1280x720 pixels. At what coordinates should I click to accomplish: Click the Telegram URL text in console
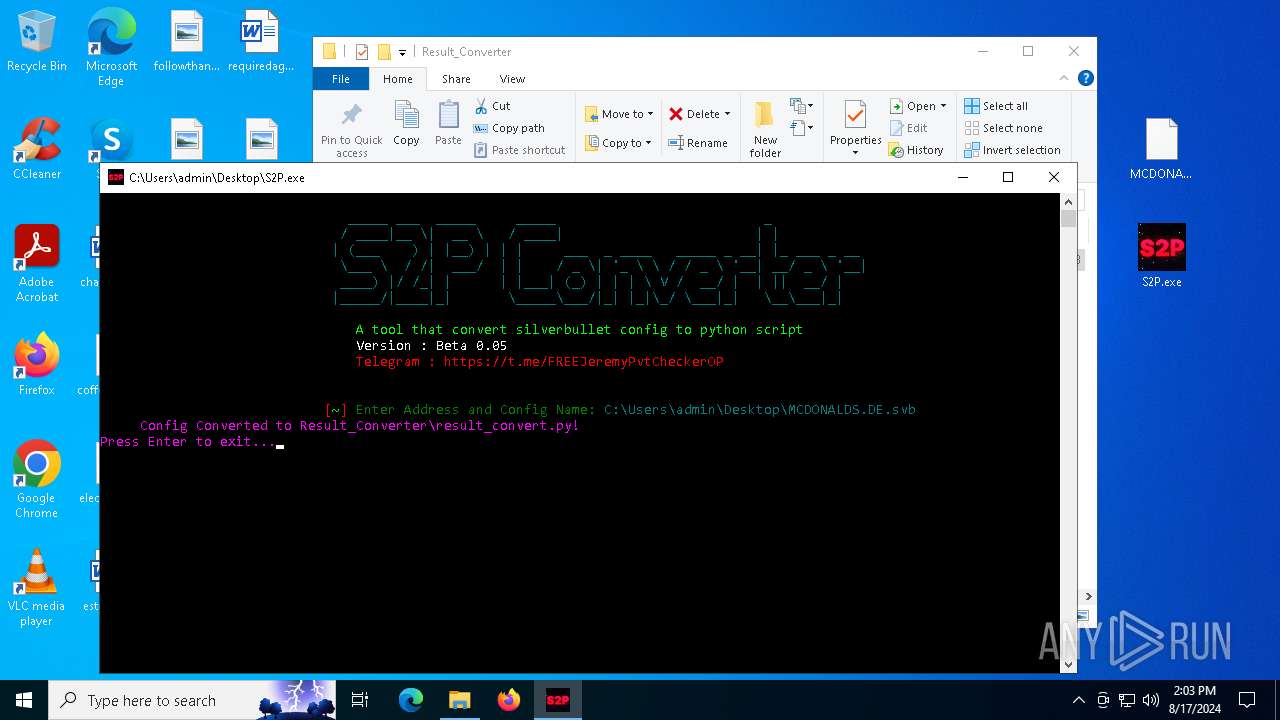[583, 361]
